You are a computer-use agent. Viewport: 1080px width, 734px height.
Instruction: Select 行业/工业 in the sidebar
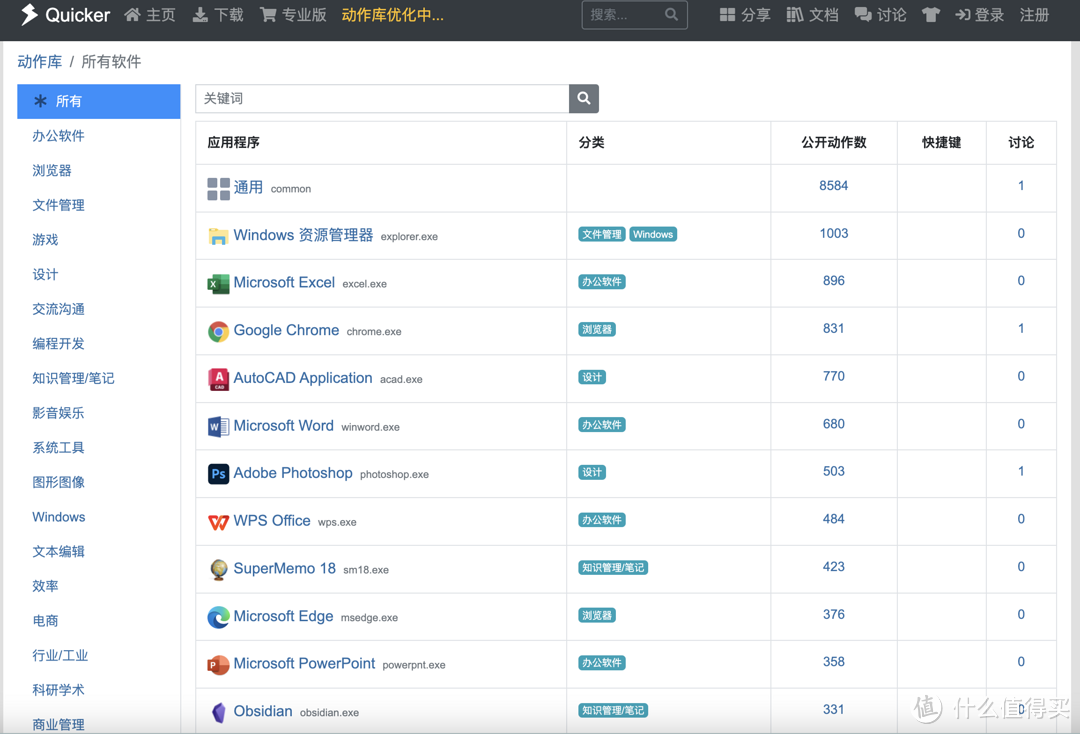coord(60,655)
